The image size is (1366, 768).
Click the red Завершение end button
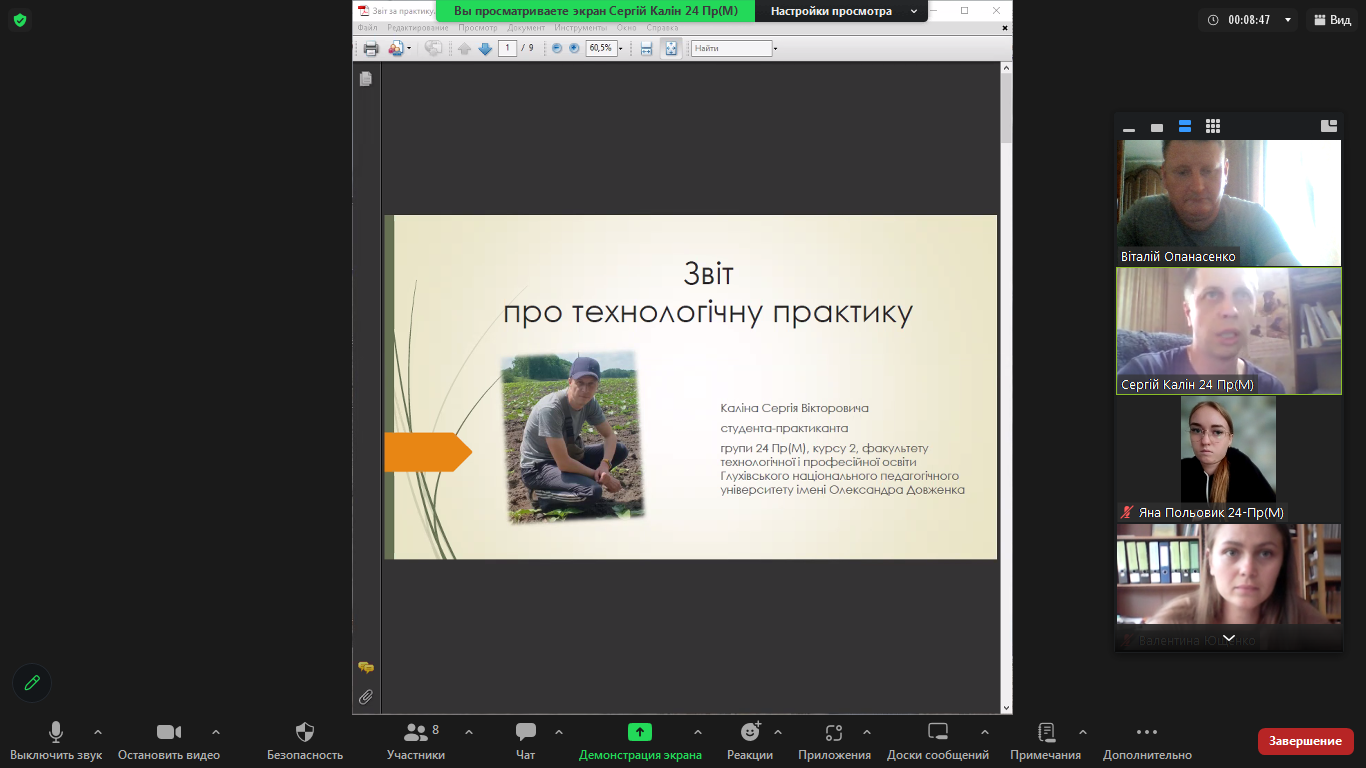tap(1305, 741)
